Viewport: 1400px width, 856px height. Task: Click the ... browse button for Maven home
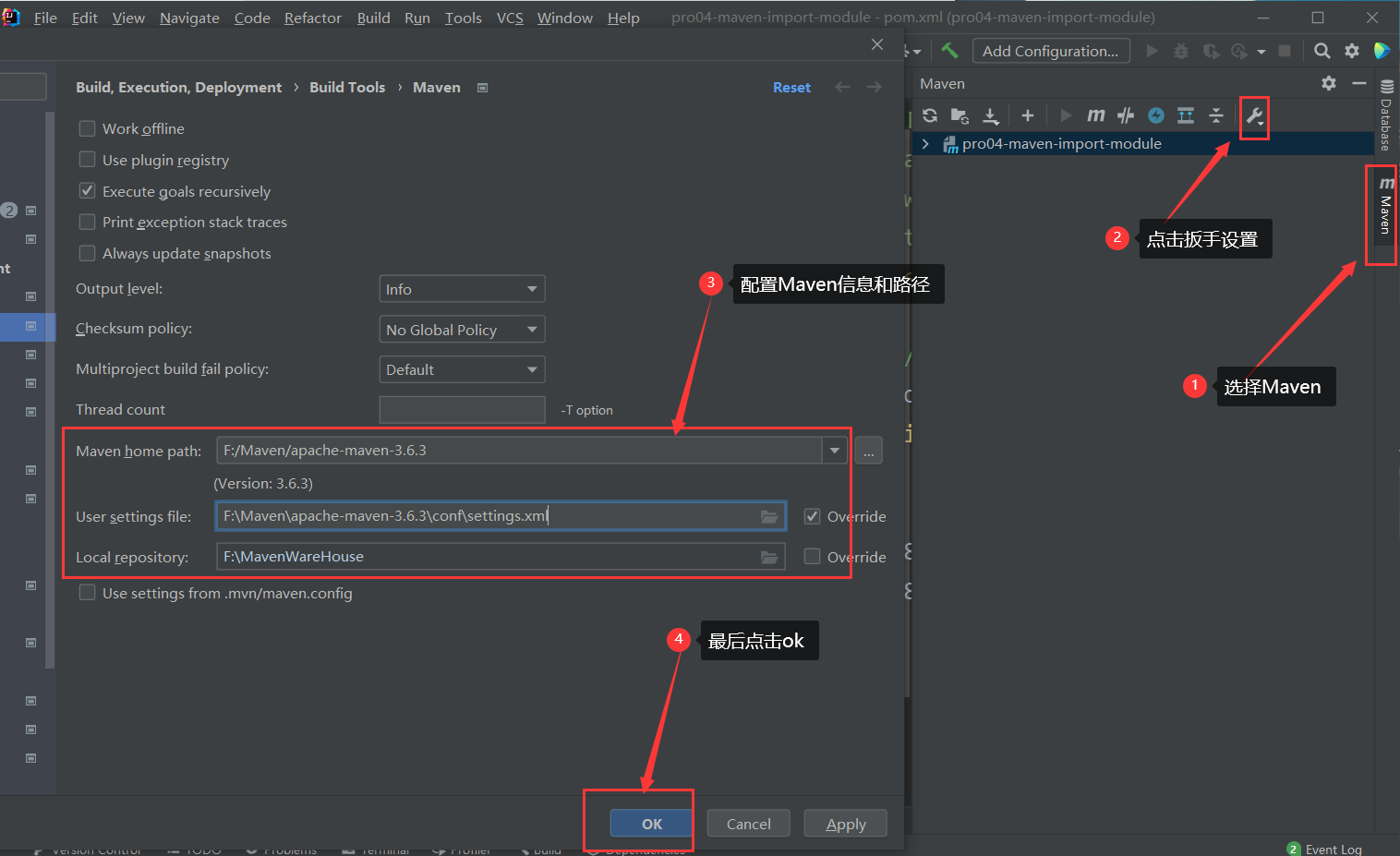868,451
